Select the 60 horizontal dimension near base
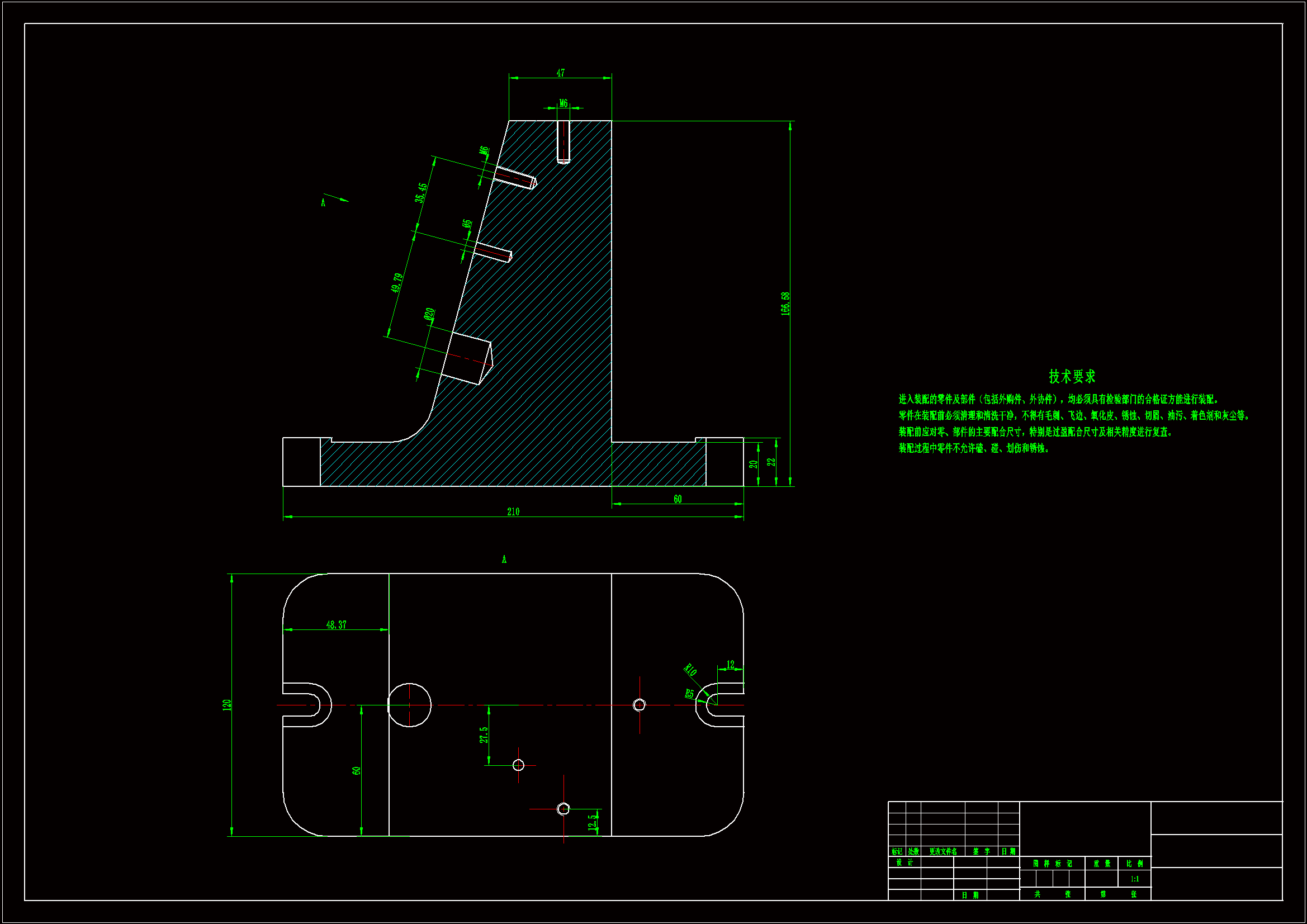This screenshot has width=1307, height=924. coord(678,499)
